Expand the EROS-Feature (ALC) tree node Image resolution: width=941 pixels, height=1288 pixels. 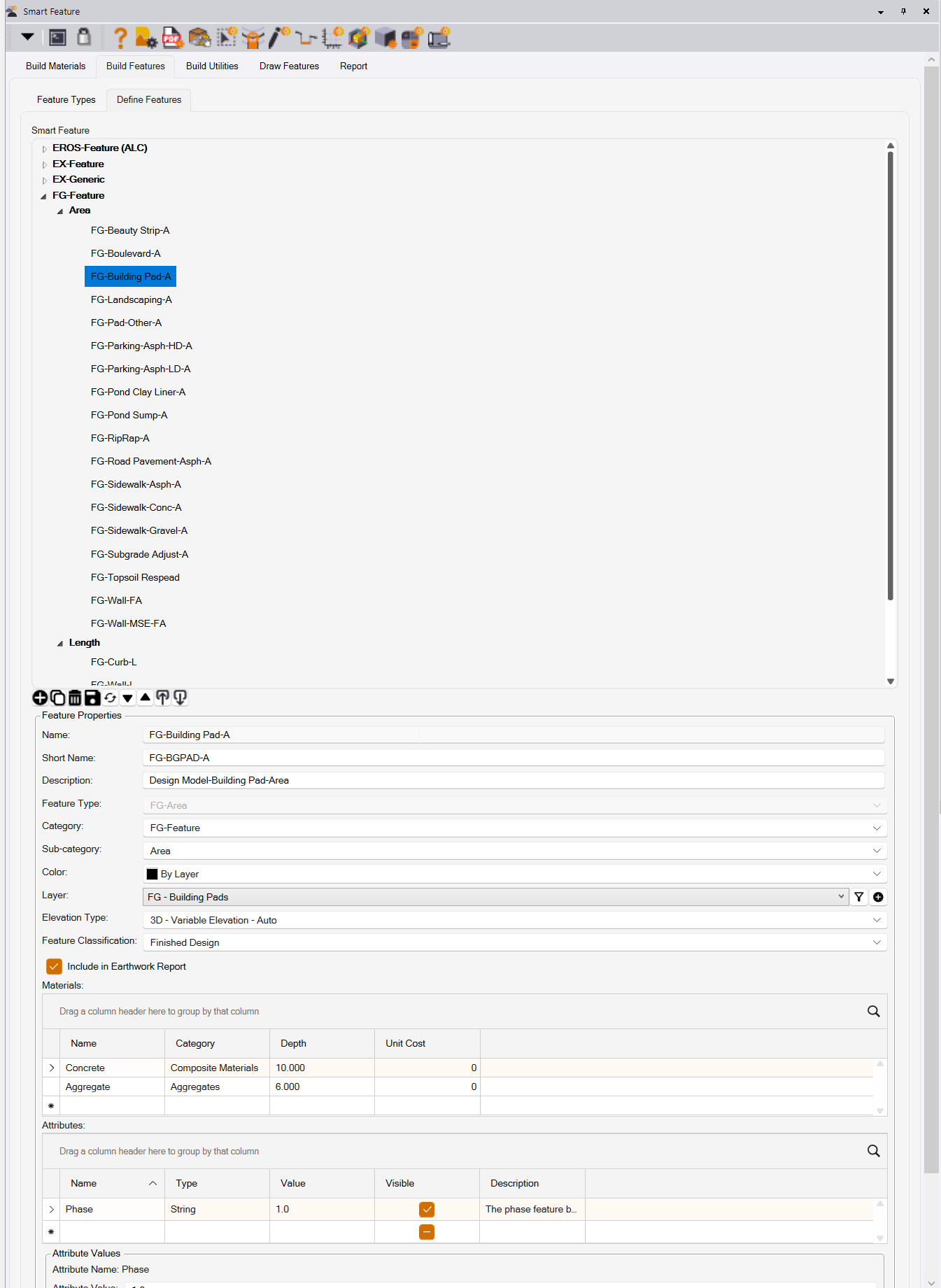[x=45, y=148]
